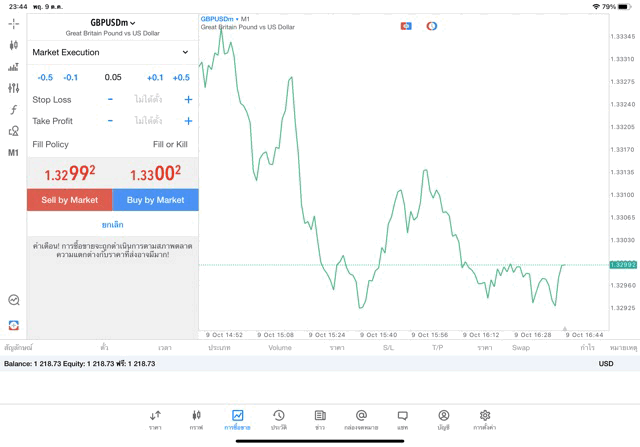Switch to the news (ข่าว) tab
This screenshot has width=640, height=447.
[320, 419]
